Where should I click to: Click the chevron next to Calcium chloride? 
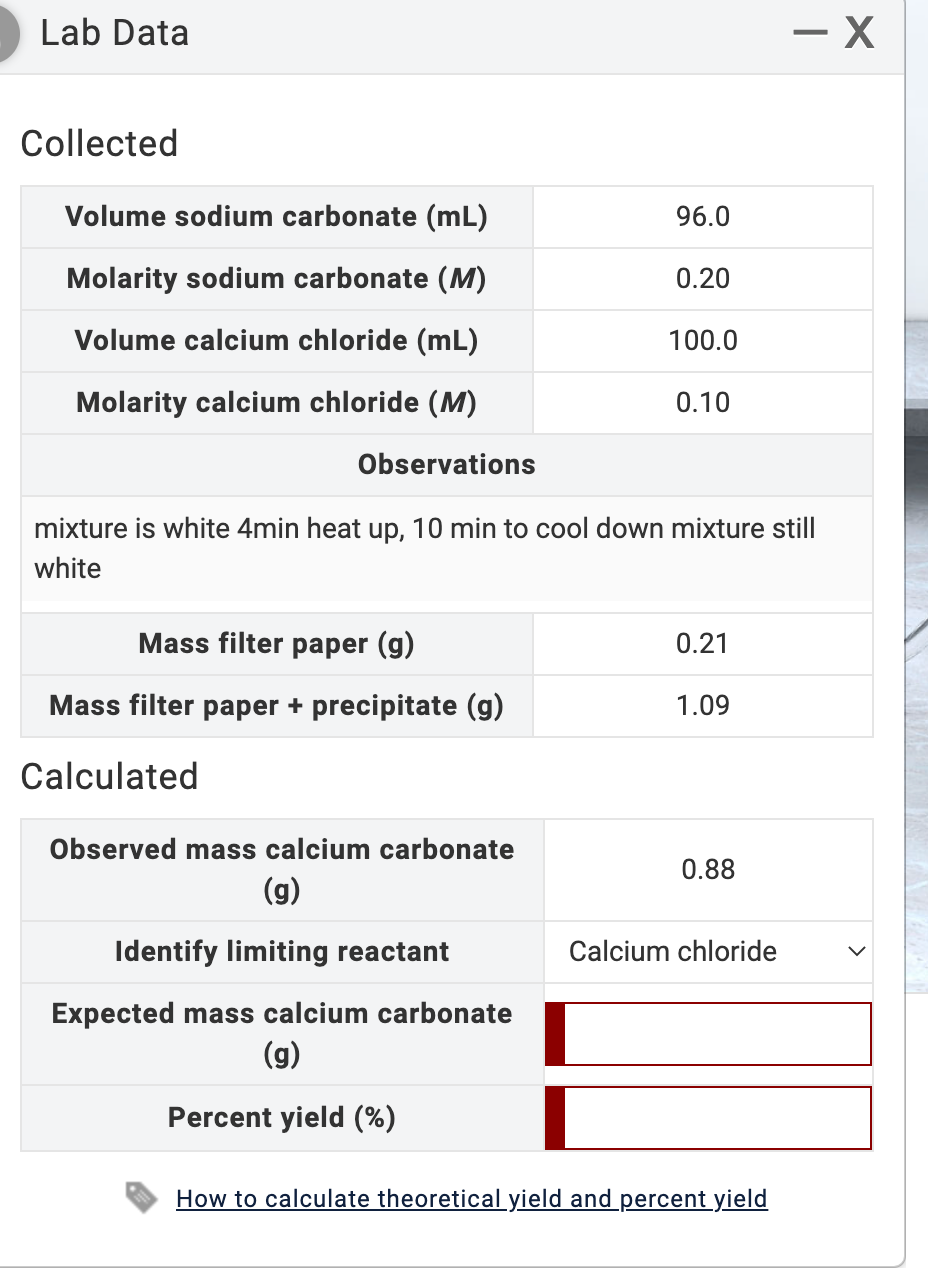[856, 952]
